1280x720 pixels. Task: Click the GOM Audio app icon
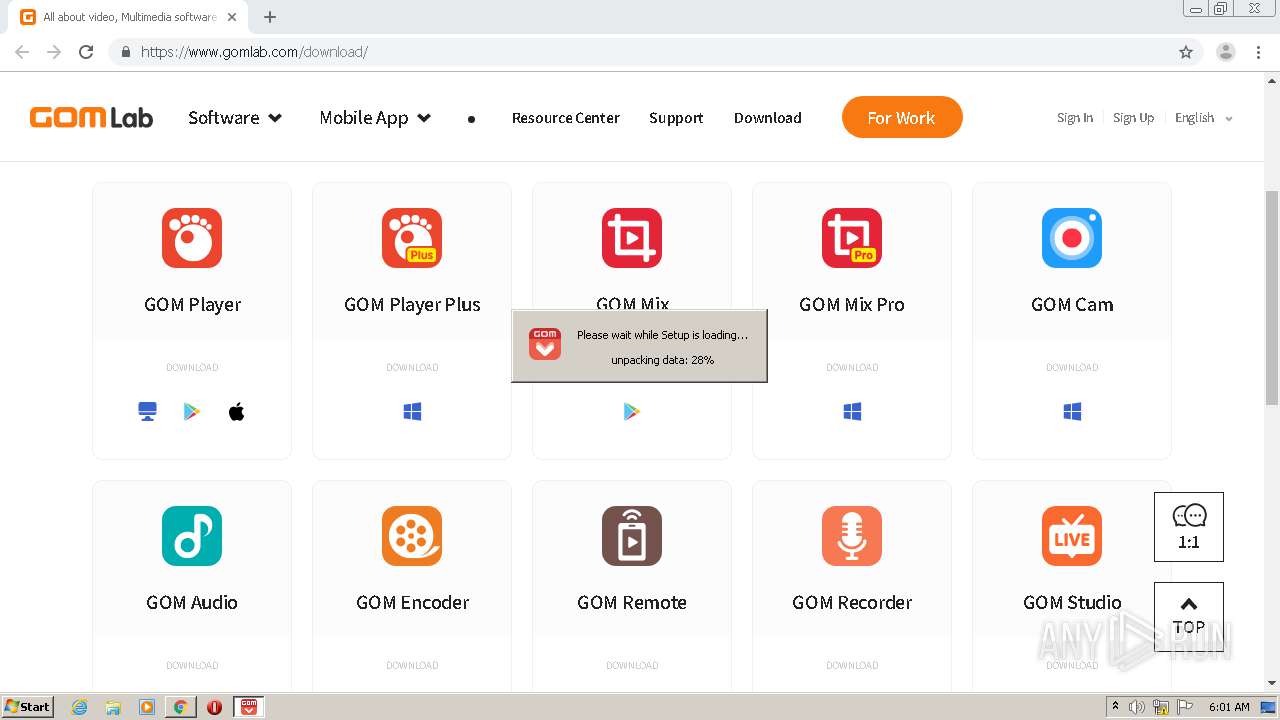pyautogui.click(x=192, y=536)
